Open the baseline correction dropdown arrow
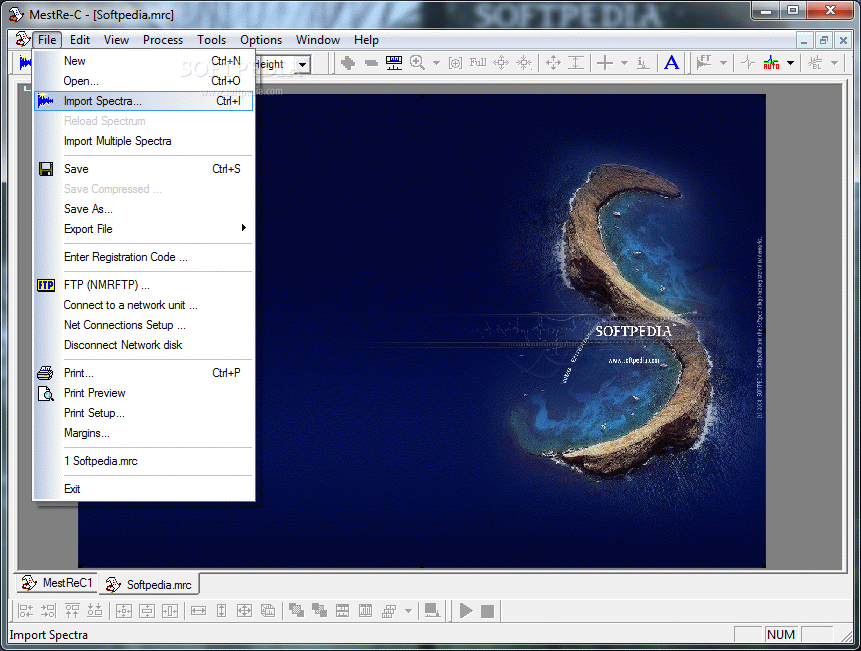This screenshot has width=861, height=651. [835, 63]
